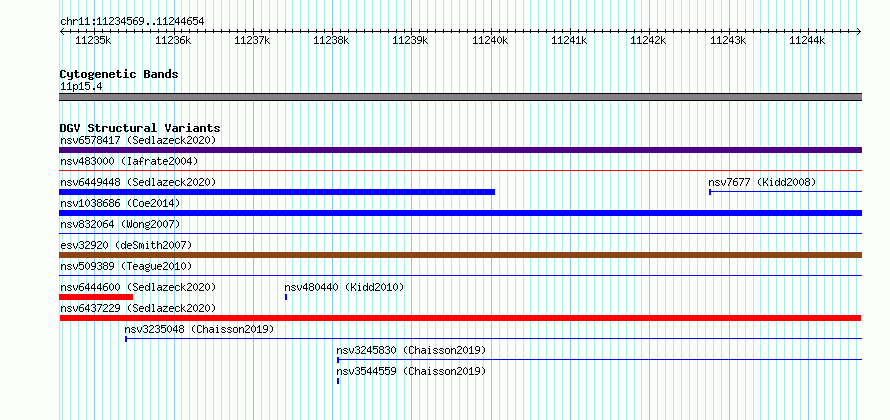Open esv32920 (deSmith2007) label
This screenshot has height=420, width=890.
pos(126,245)
